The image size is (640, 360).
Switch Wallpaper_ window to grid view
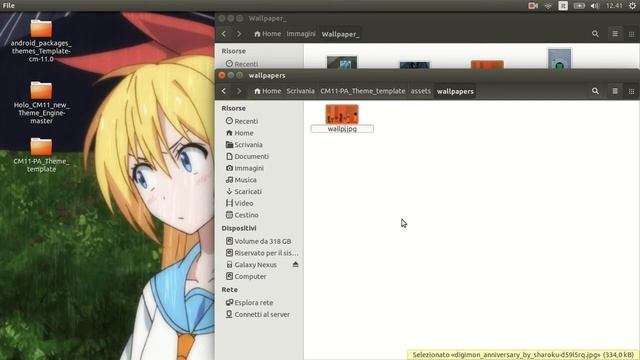[x=631, y=34]
